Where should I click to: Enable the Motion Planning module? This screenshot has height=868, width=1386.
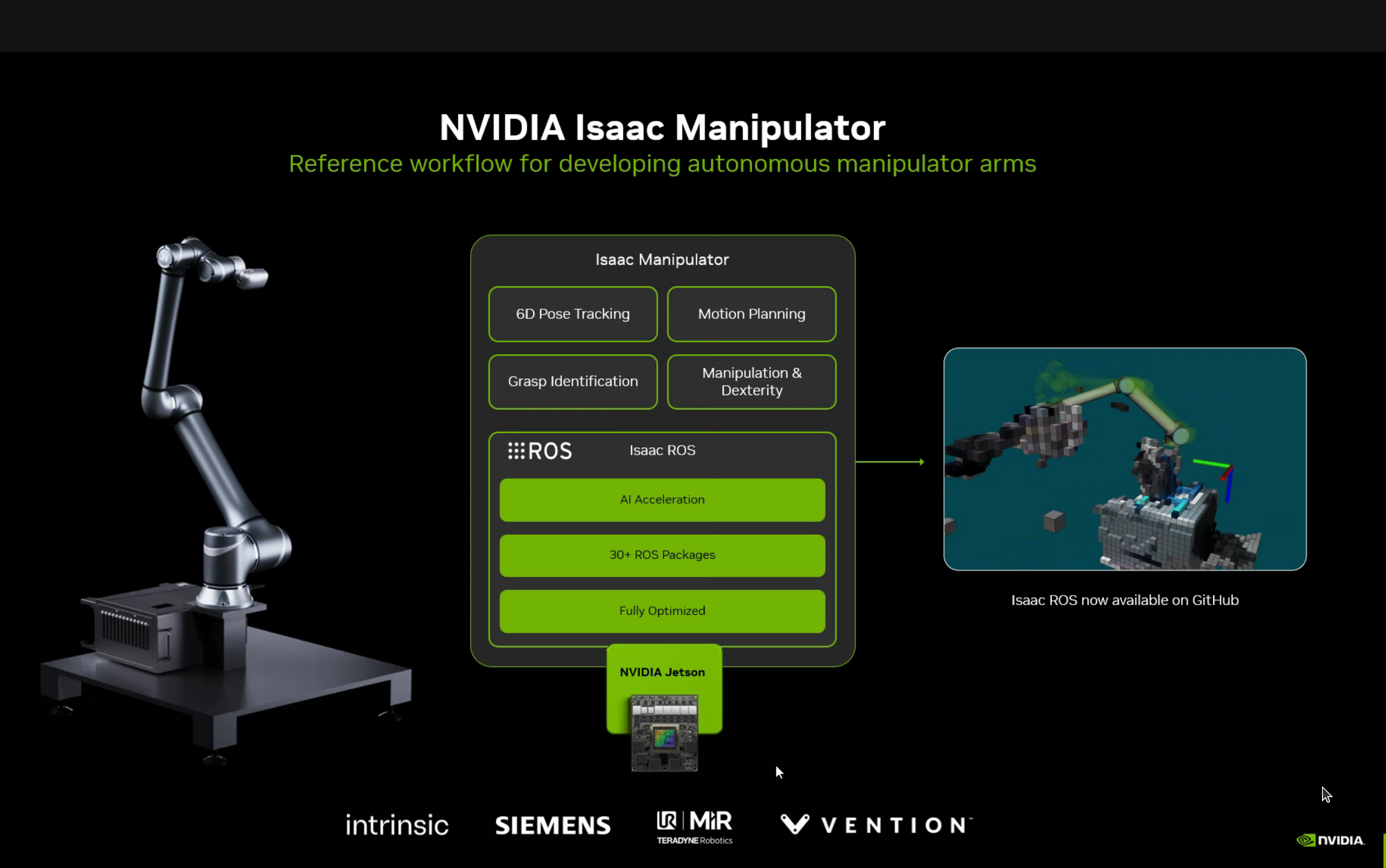(x=751, y=314)
